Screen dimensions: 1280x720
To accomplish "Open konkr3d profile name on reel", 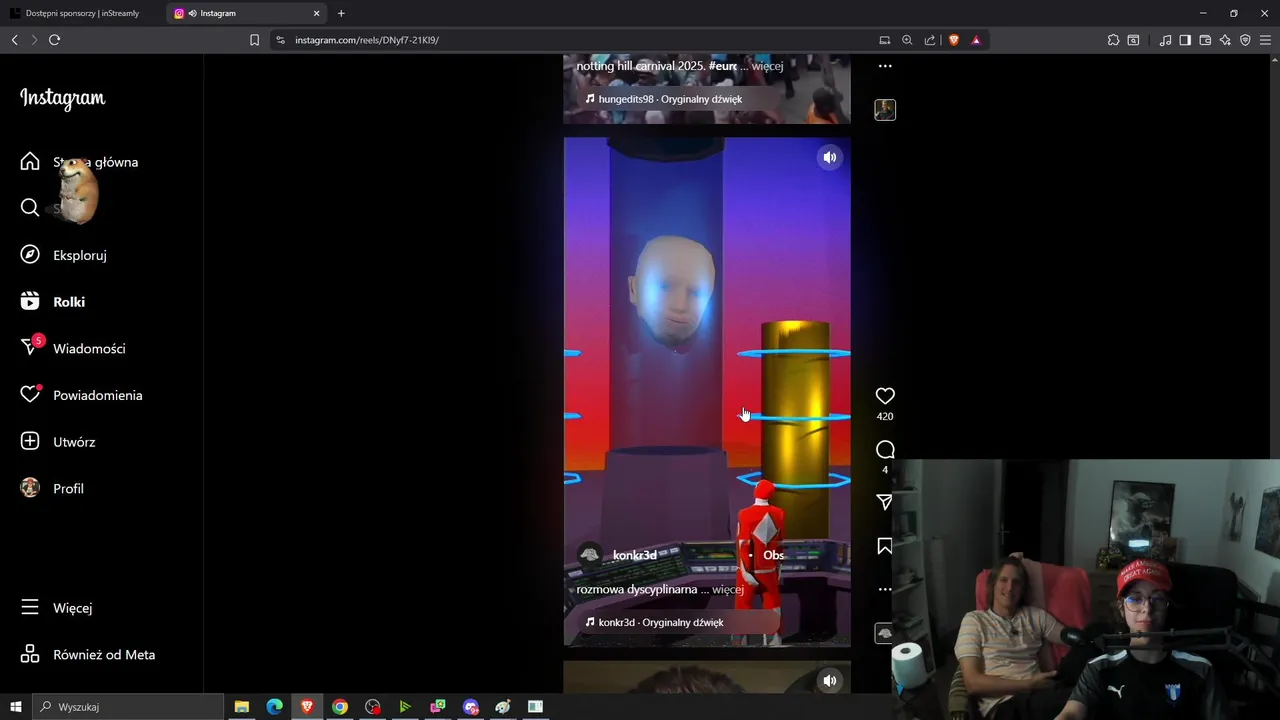I will click(x=635, y=555).
